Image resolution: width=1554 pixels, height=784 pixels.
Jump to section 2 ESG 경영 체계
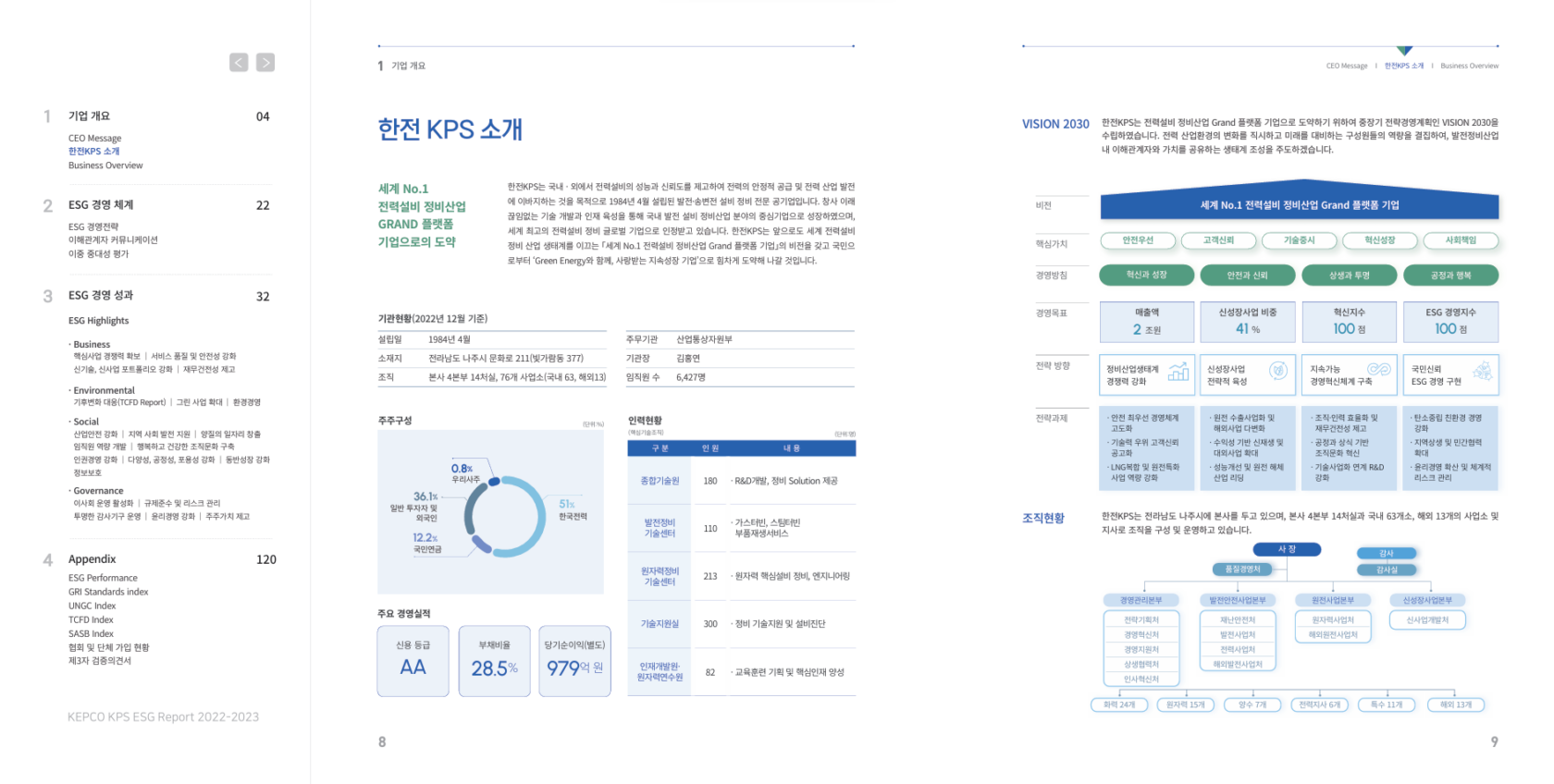pos(101,205)
